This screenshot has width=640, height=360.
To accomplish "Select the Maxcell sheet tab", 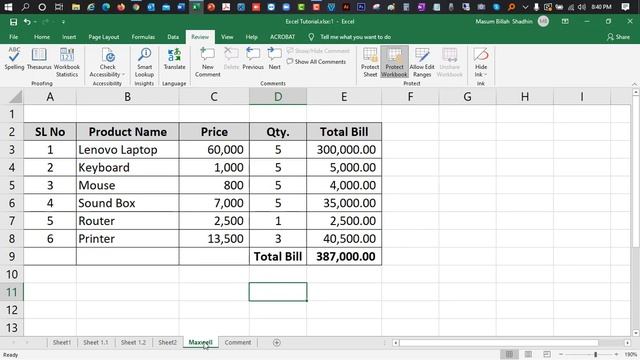I will tap(200, 342).
